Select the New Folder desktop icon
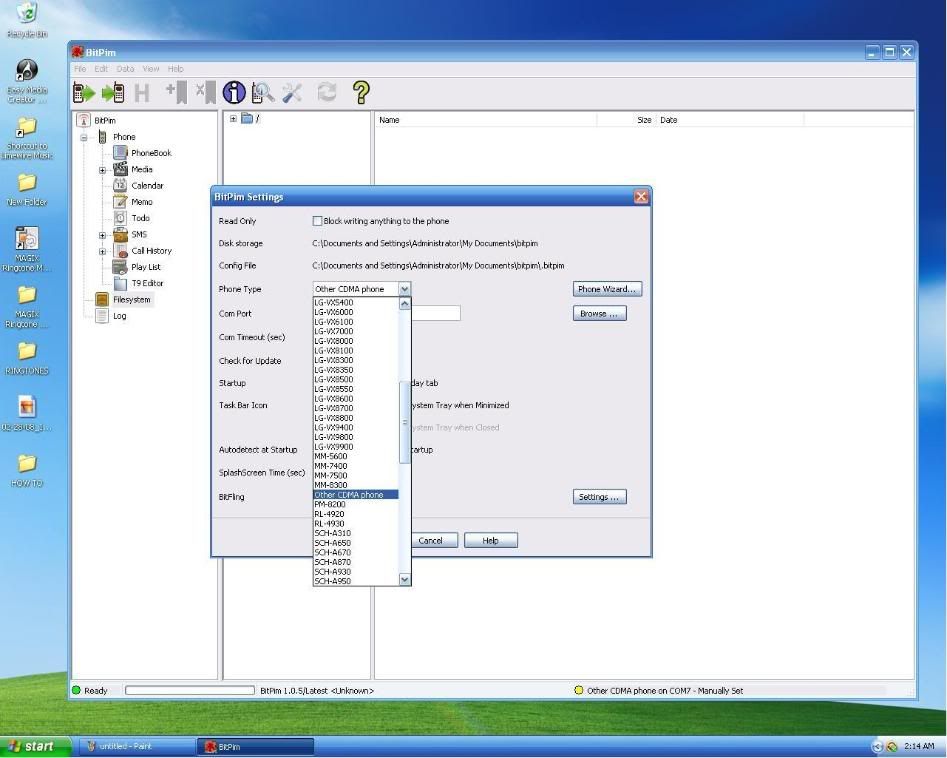The height and width of the screenshot is (758, 947). point(27,189)
